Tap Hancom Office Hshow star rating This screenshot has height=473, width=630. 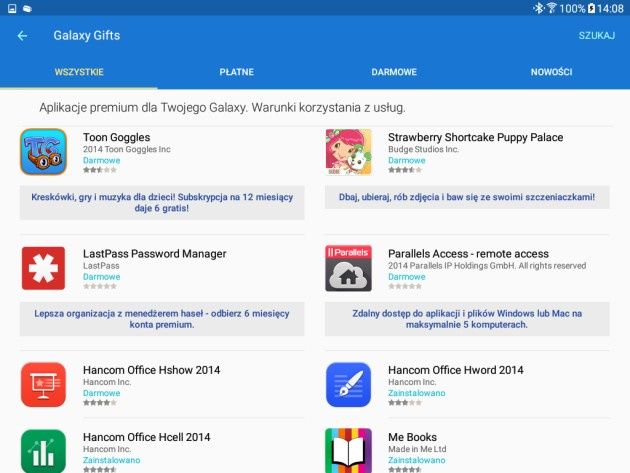click(100, 403)
